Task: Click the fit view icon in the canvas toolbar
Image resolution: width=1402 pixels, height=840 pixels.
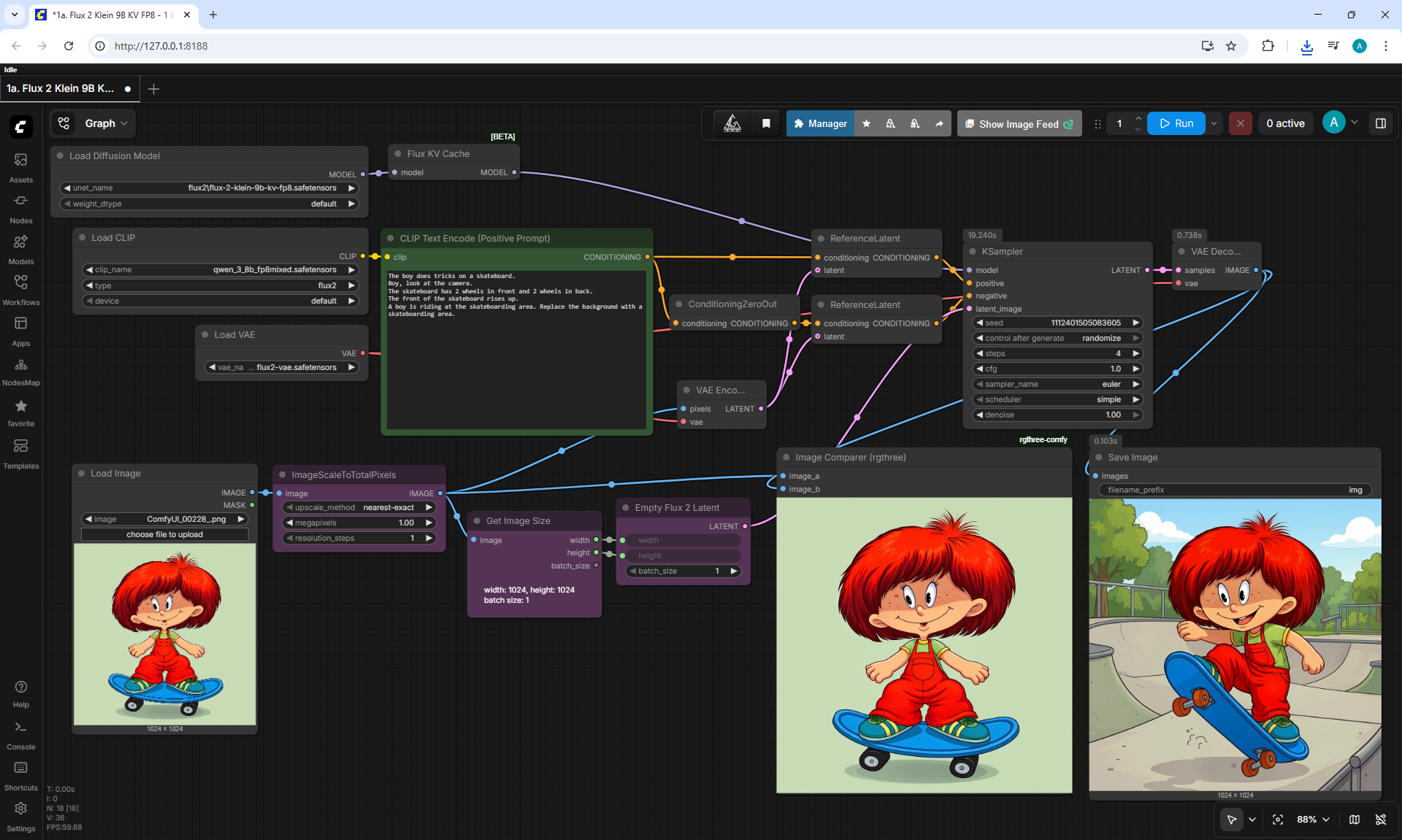Action: 1278,820
